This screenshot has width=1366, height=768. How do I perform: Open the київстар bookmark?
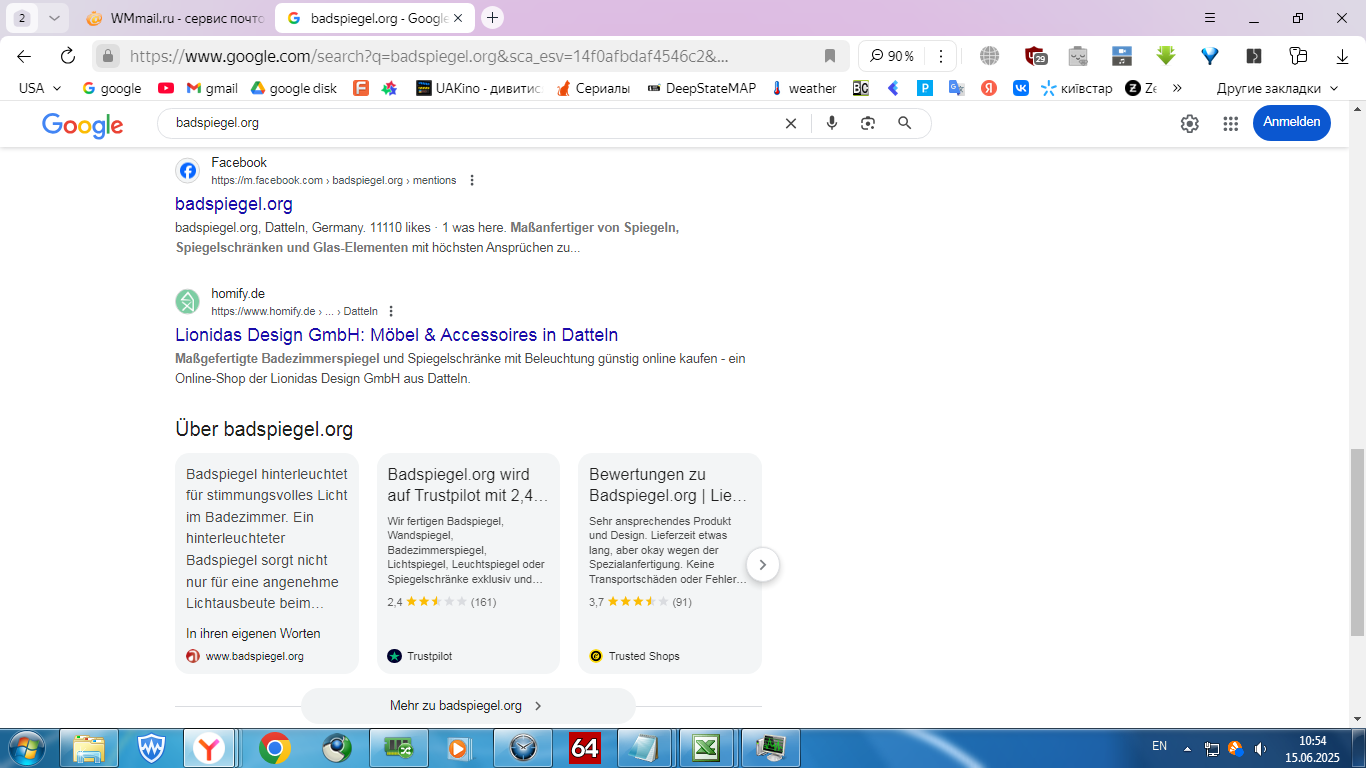pyautogui.click(x=1076, y=88)
